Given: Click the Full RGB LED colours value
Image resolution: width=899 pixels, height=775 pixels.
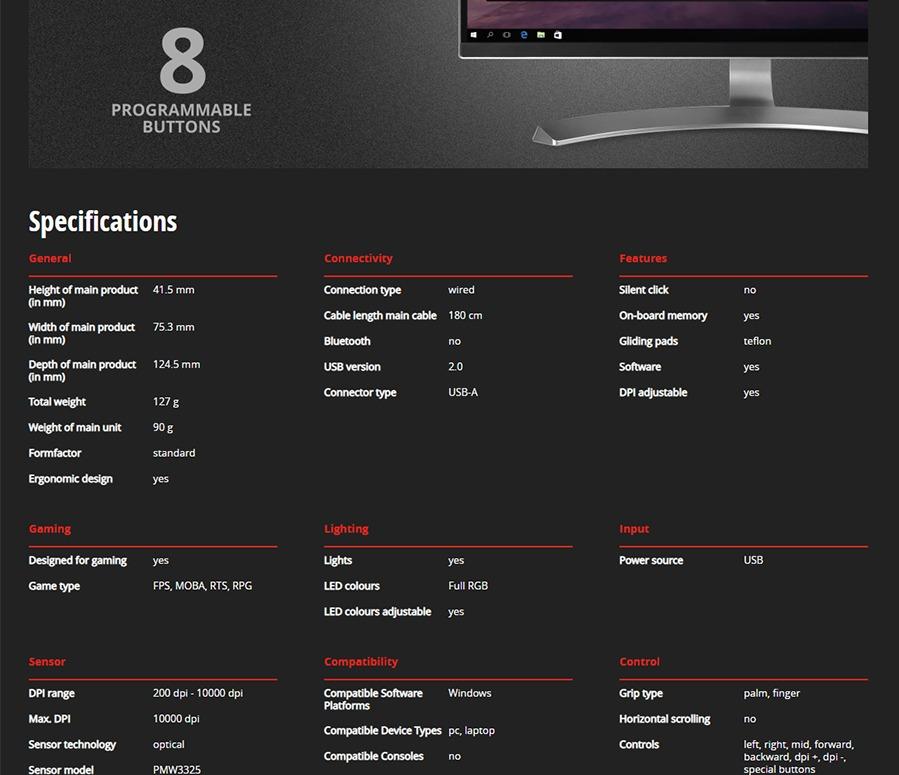Looking at the screenshot, I should (x=468, y=586).
